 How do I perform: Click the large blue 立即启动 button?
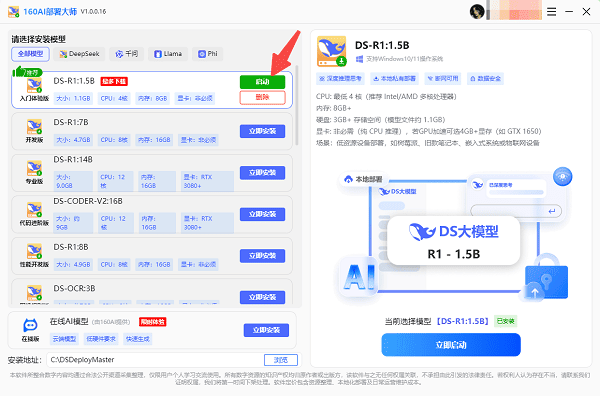pyautogui.click(x=451, y=345)
